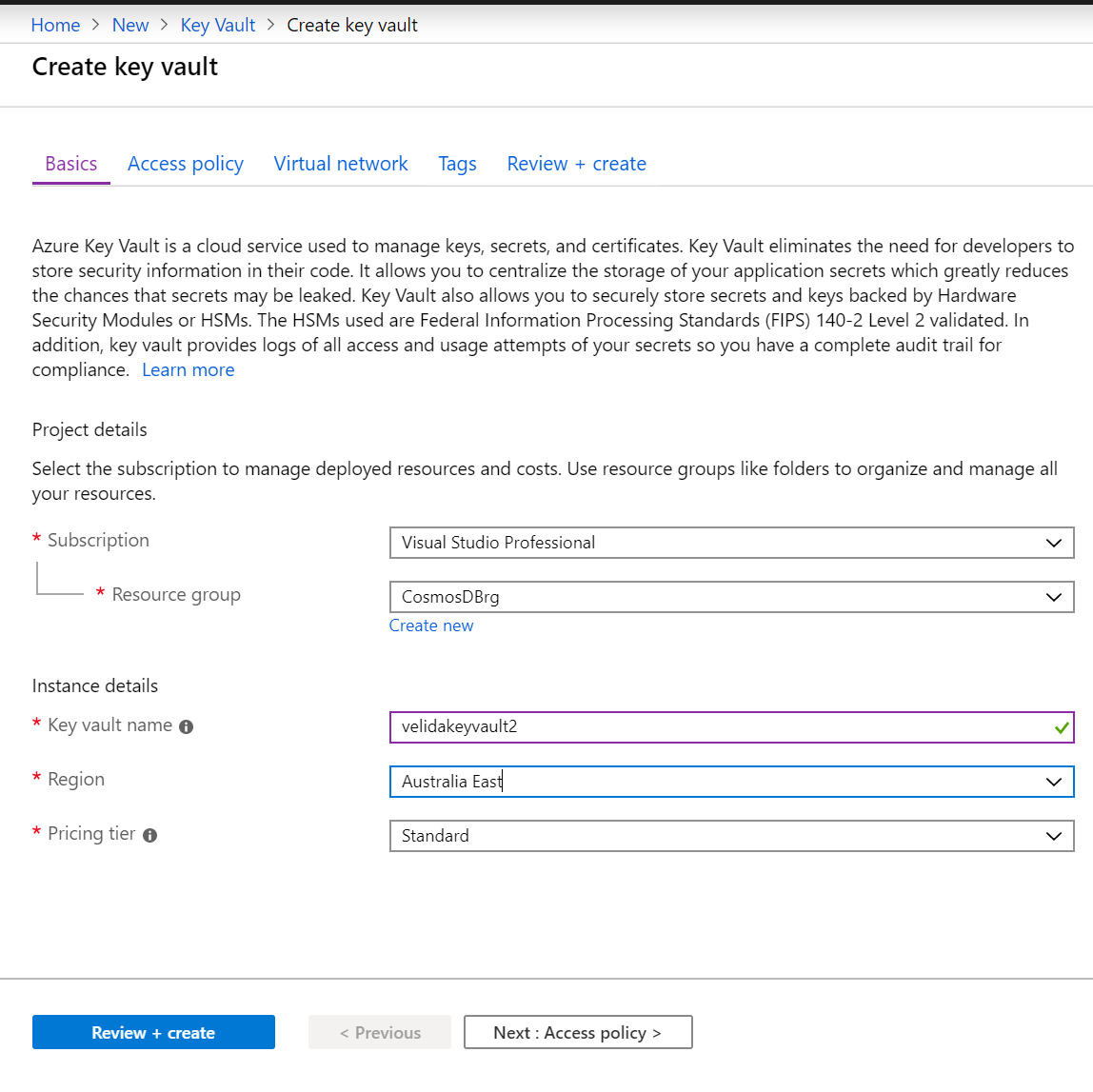Click Create new resource group link
Screen dimensions: 1093x1092
431,625
